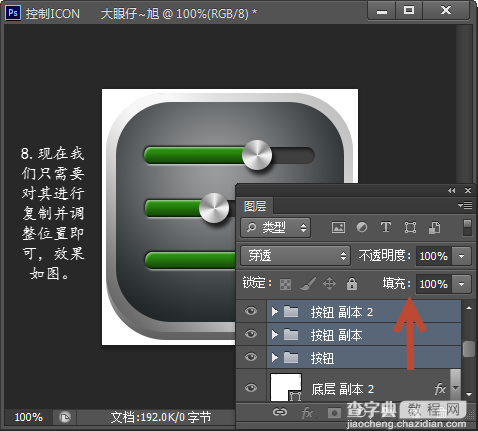Click the 100% zoom field in status bar

29,417
